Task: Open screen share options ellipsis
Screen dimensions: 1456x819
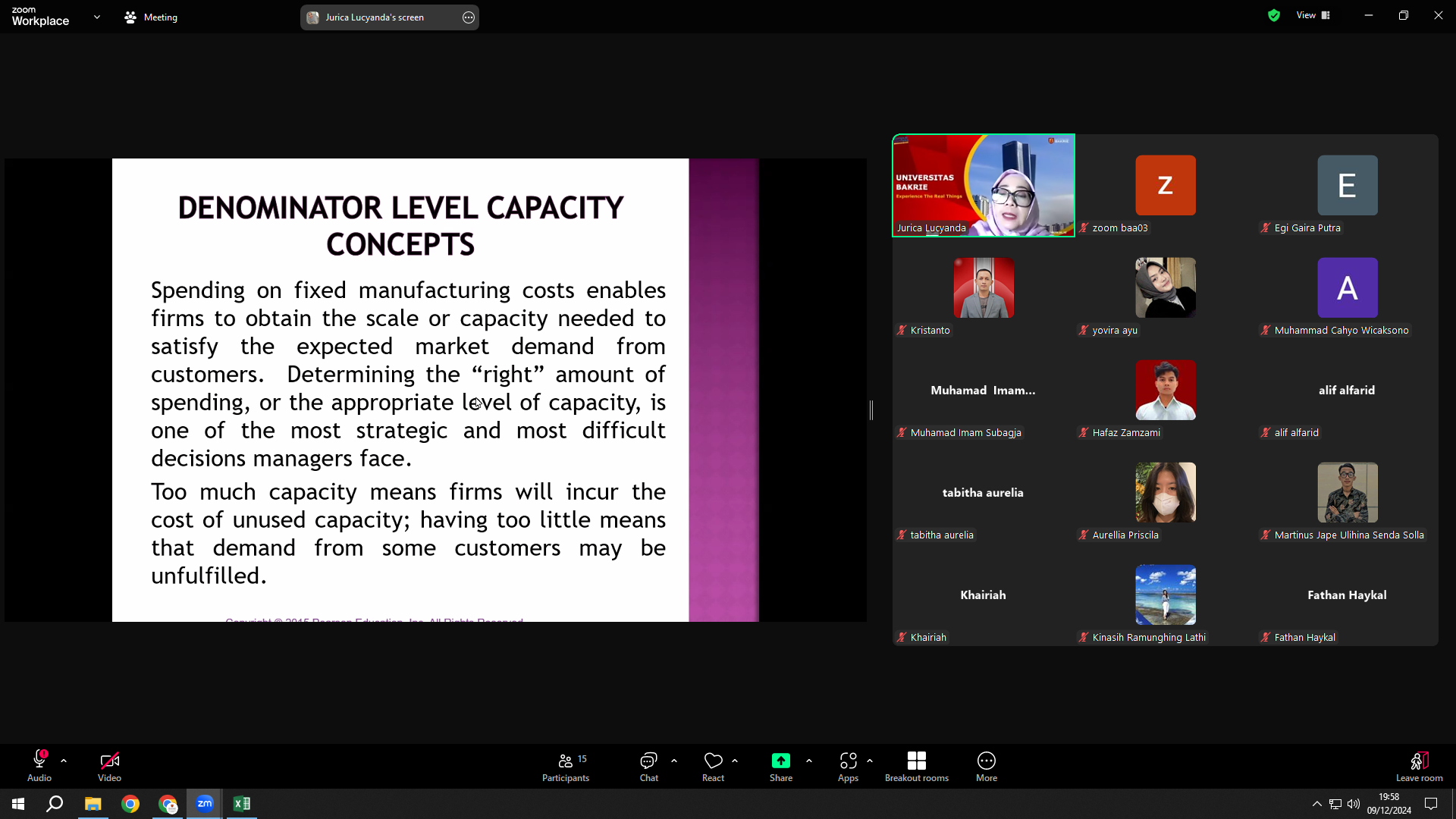Action: 469,17
